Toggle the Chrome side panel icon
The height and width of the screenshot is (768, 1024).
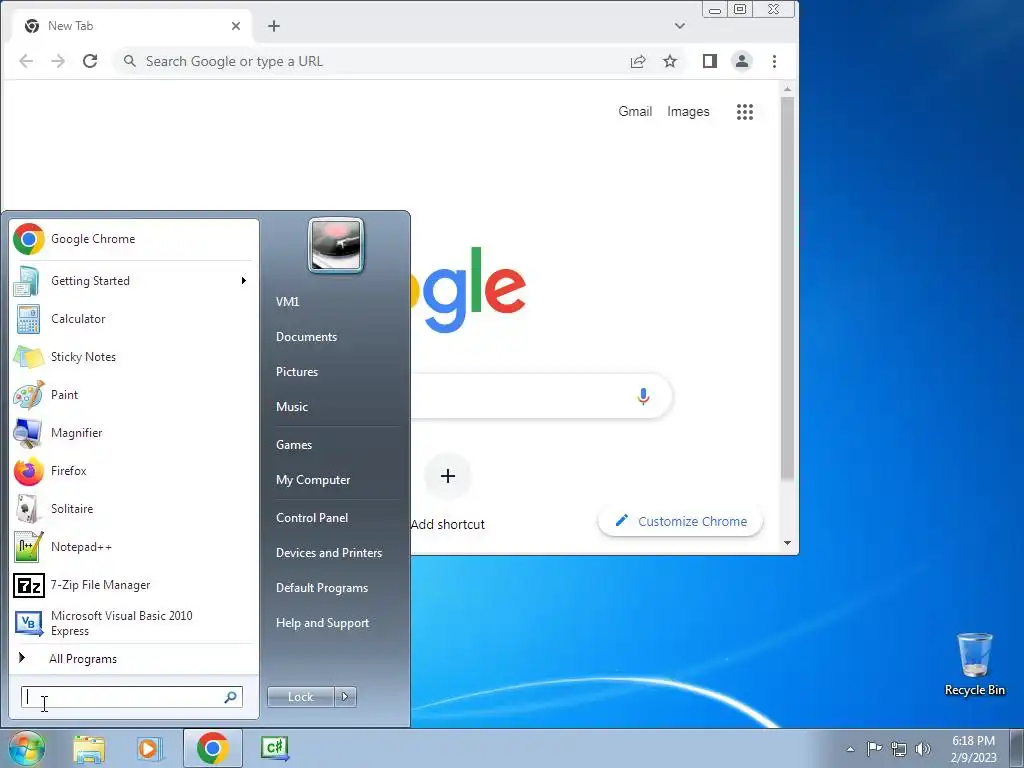[710, 61]
